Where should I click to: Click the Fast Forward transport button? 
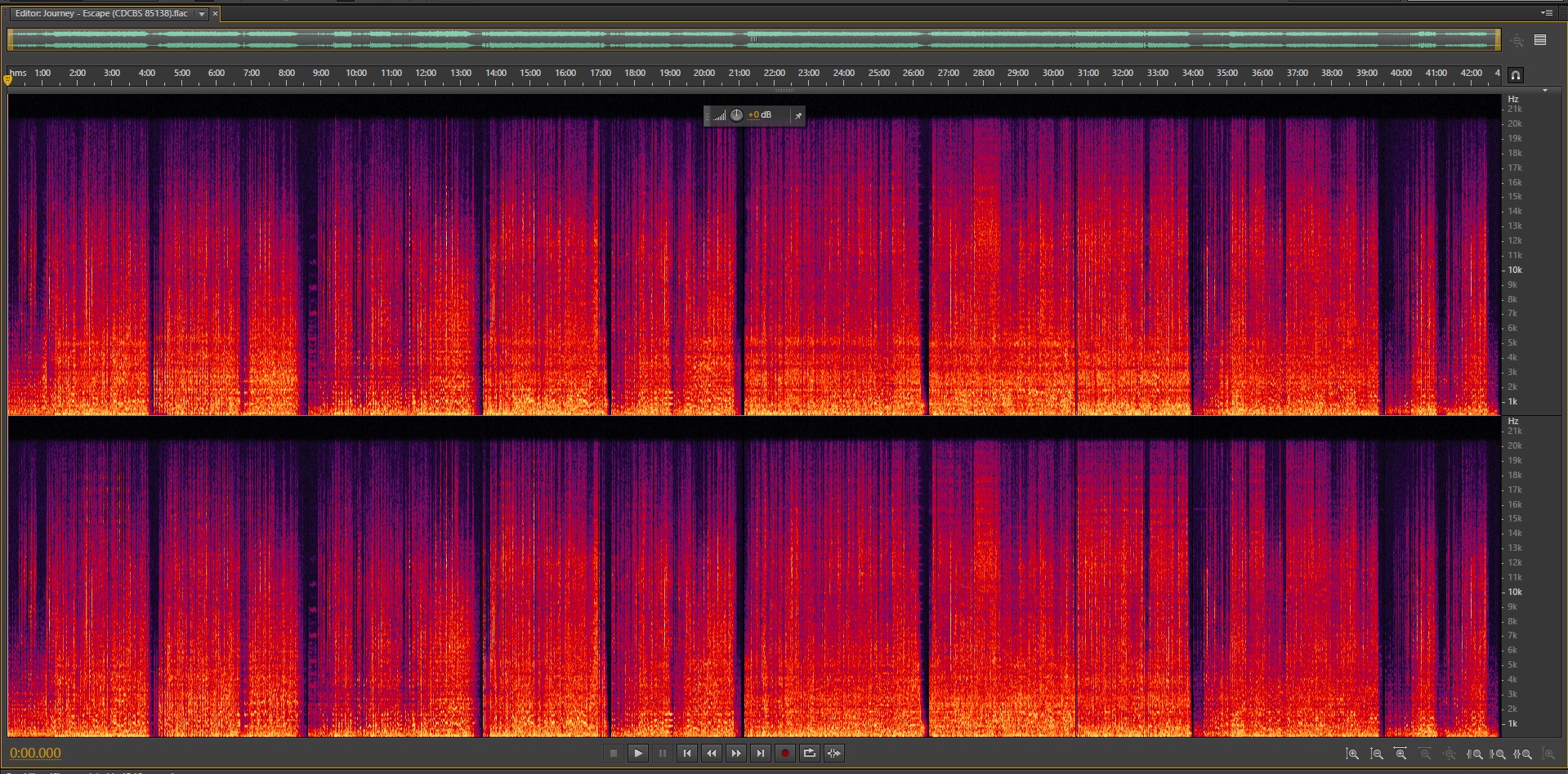coord(735,754)
